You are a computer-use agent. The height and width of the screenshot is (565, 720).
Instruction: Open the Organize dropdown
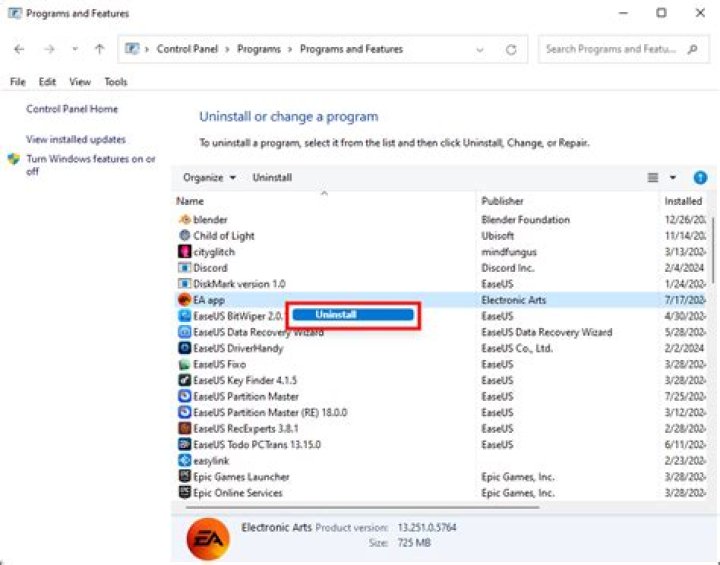tap(209, 178)
